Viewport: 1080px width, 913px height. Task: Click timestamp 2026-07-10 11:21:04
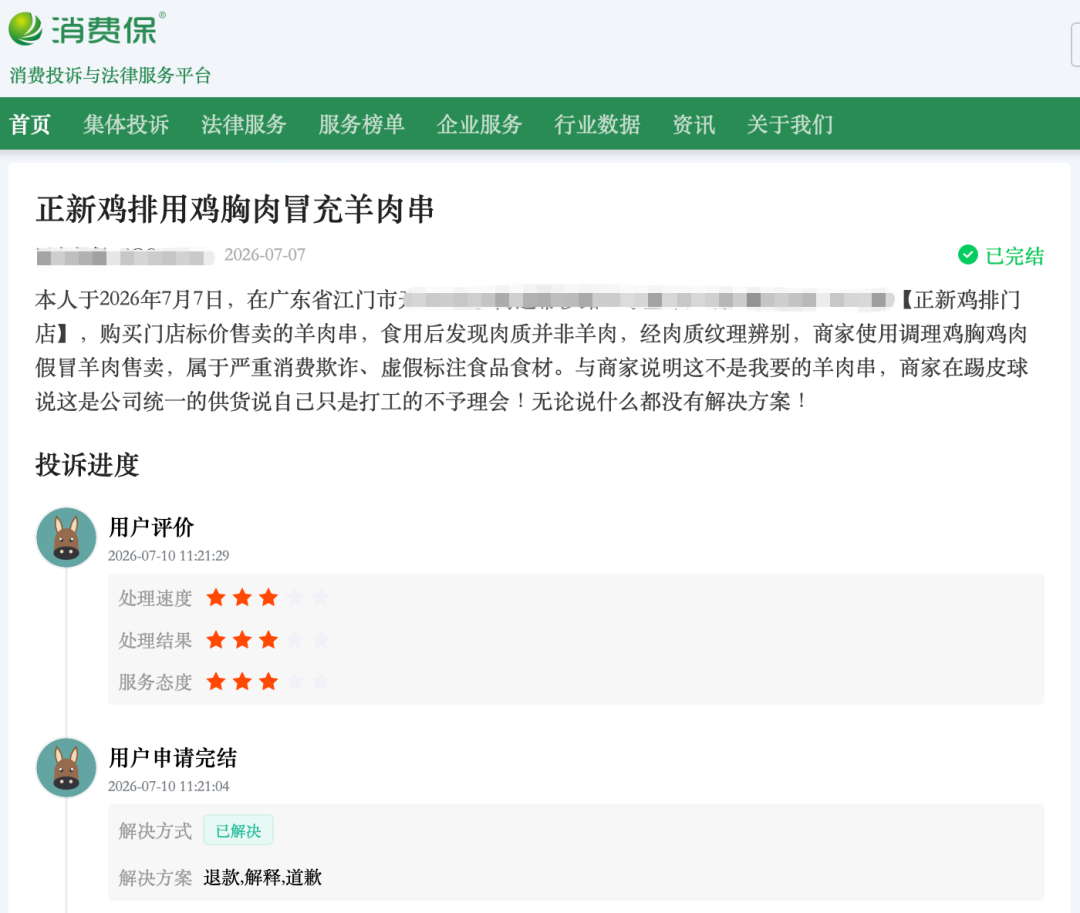point(169,786)
